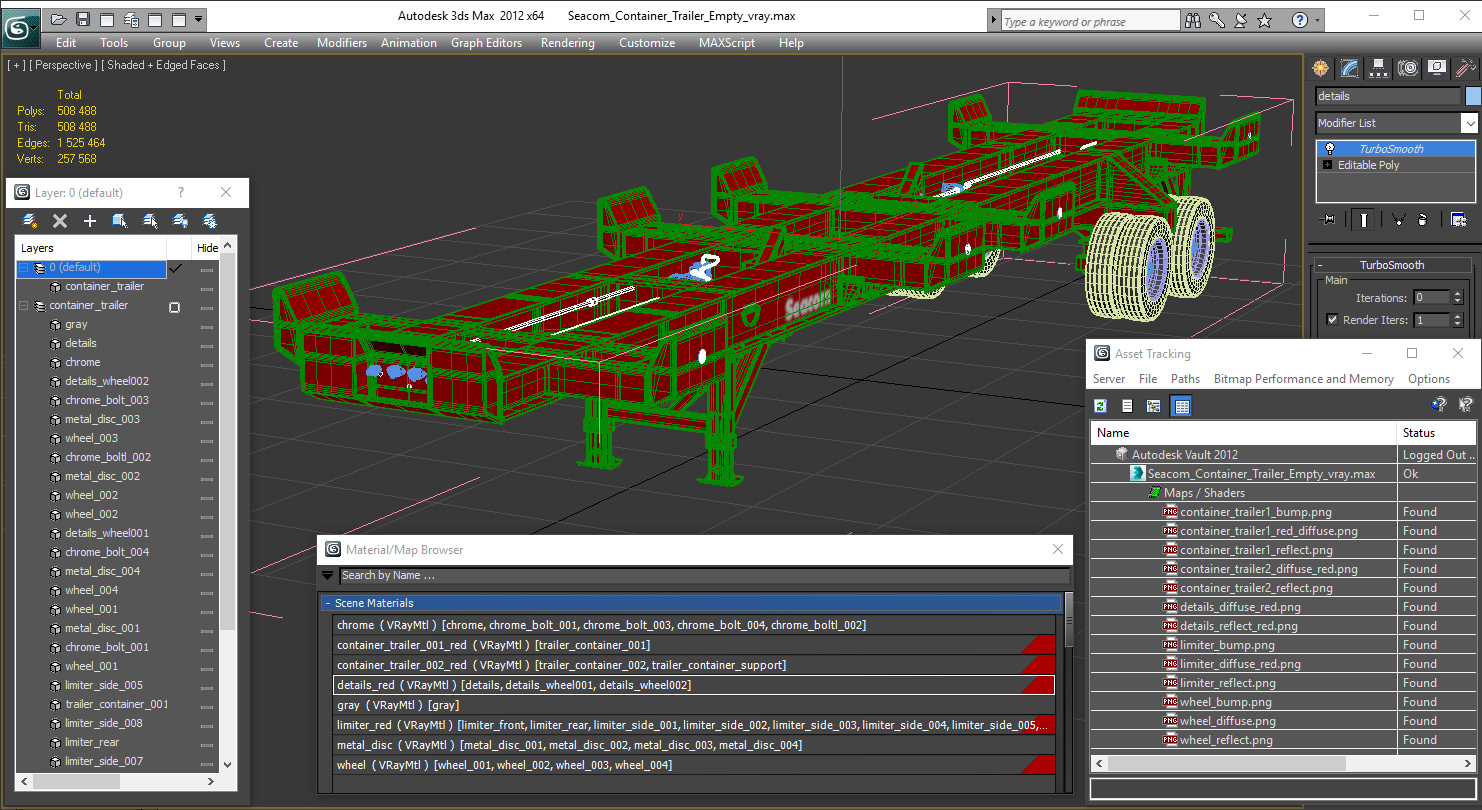Image resolution: width=1482 pixels, height=810 pixels.
Task: Collapse the container_trailer layer tree
Action: click(24, 306)
